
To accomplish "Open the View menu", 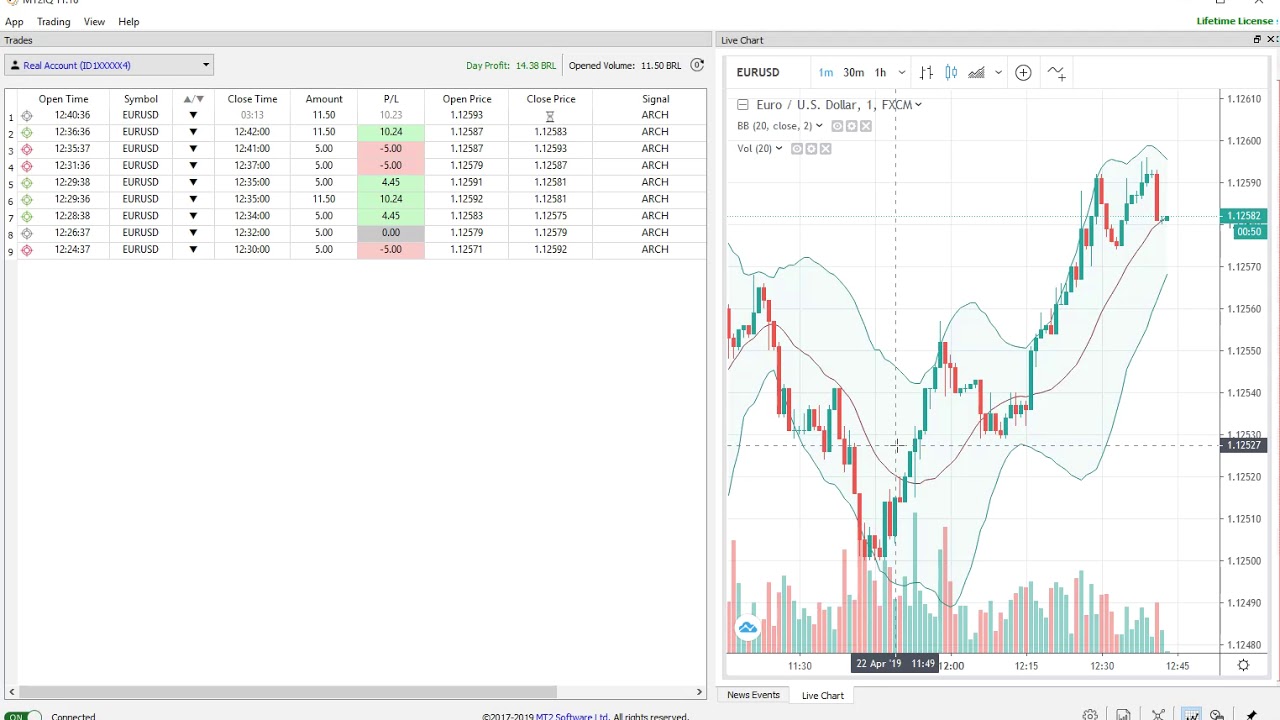I will pyautogui.click(x=94, y=21).
